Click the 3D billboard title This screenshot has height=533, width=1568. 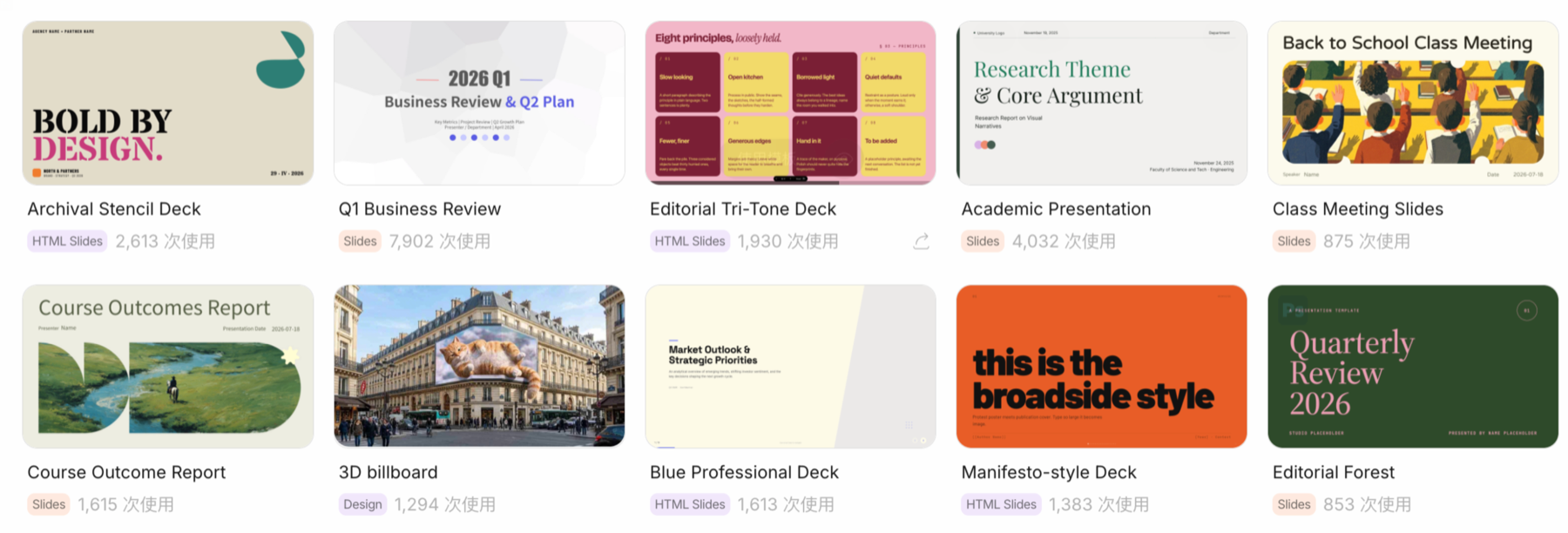point(388,472)
